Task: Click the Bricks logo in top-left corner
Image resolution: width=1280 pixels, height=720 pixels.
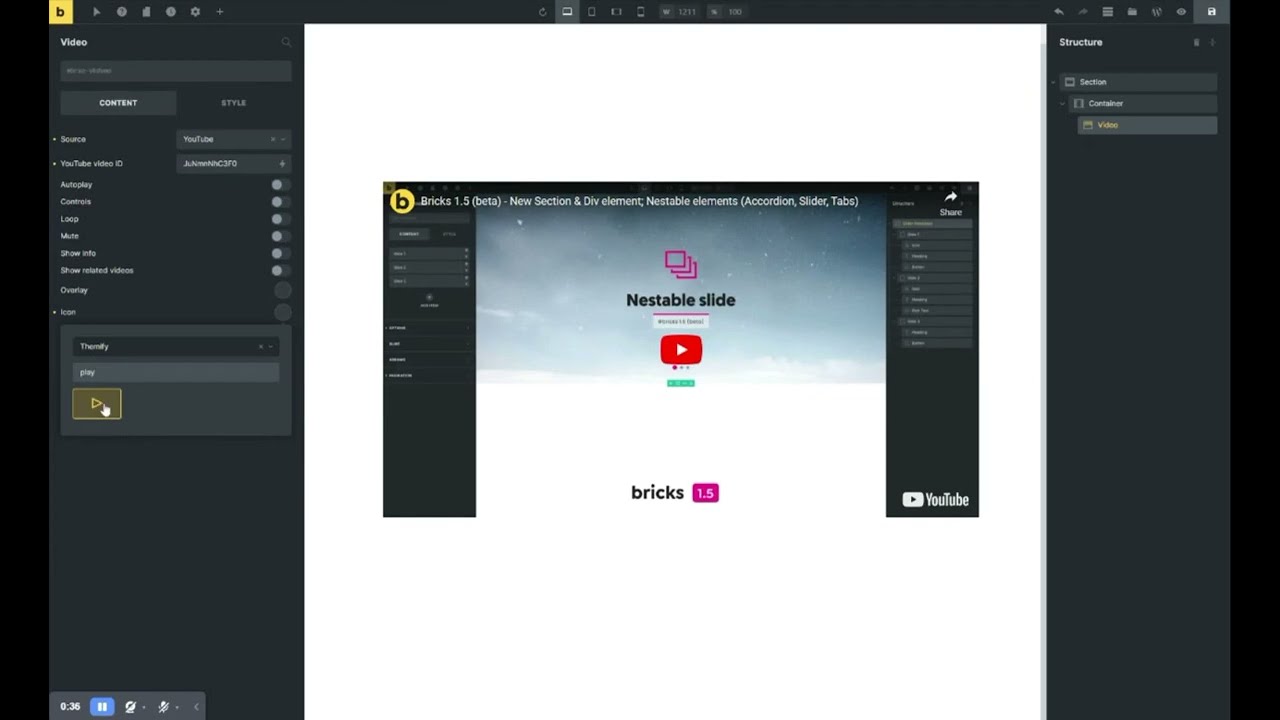Action: (x=60, y=12)
